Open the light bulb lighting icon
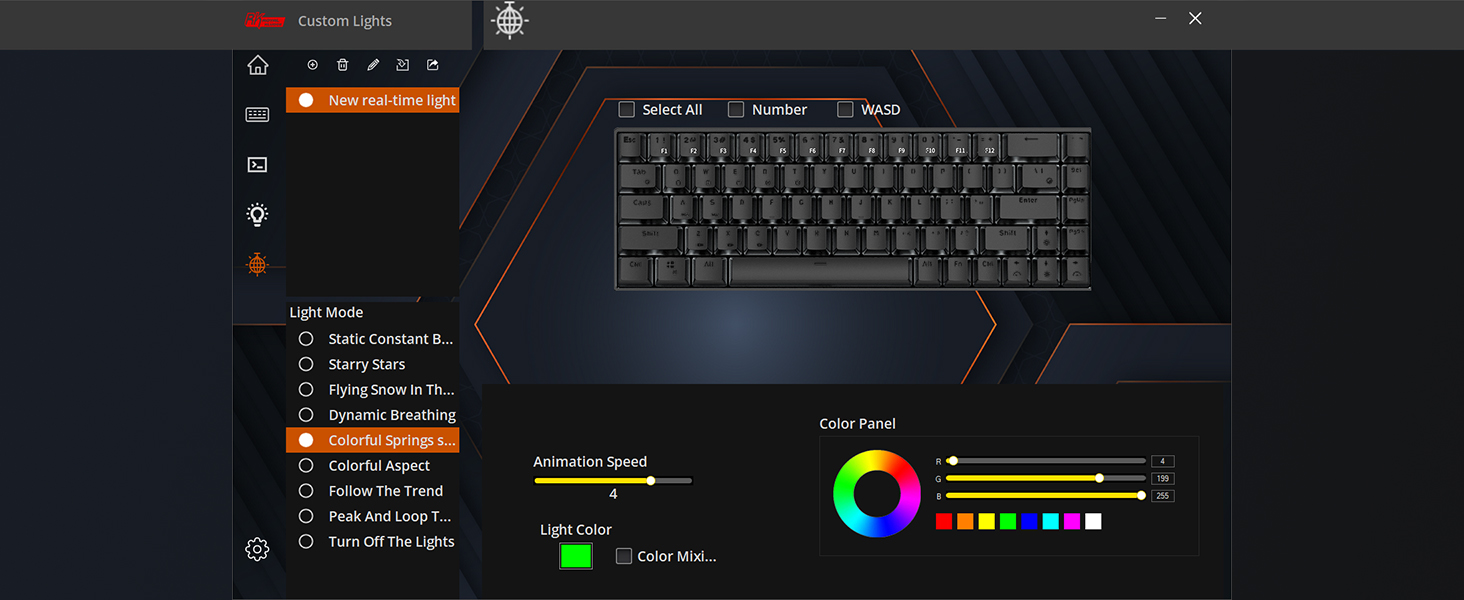Viewport: 1464px width, 600px height. 258,214
